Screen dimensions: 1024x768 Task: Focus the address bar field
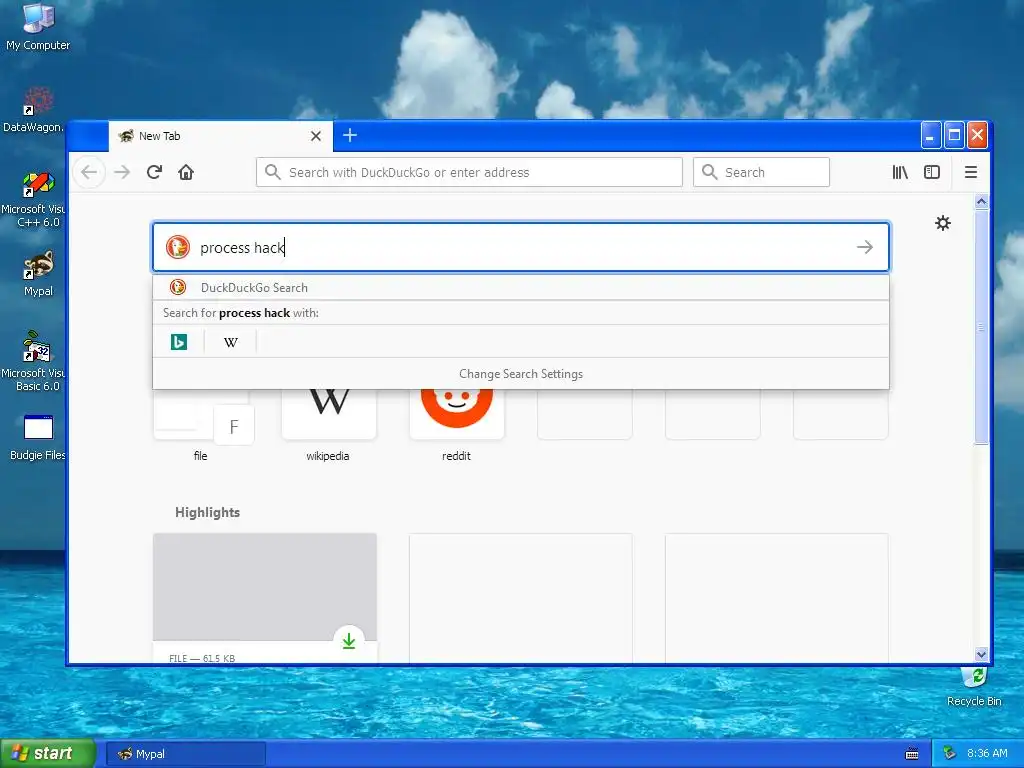point(469,172)
